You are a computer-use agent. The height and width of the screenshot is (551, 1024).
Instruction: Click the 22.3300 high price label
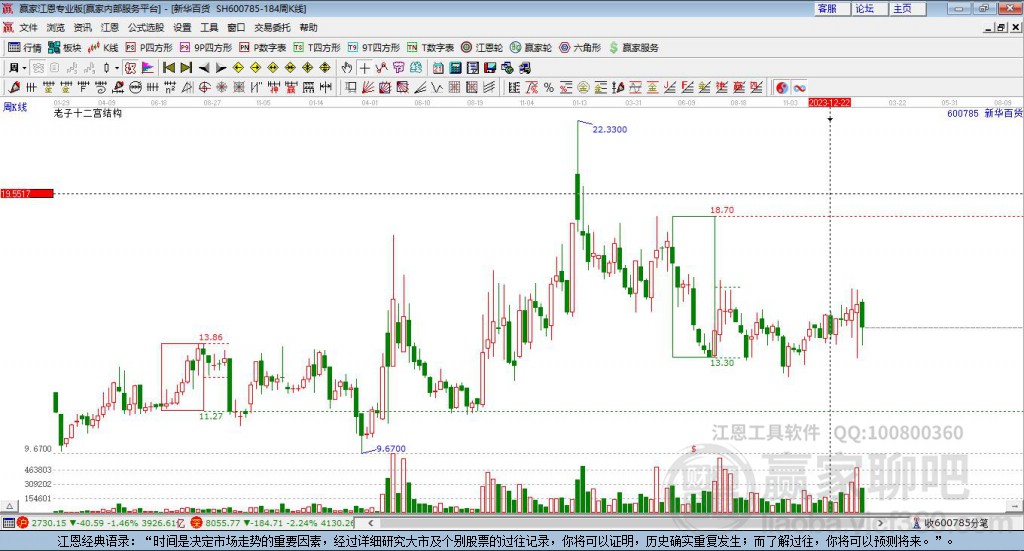tap(609, 129)
